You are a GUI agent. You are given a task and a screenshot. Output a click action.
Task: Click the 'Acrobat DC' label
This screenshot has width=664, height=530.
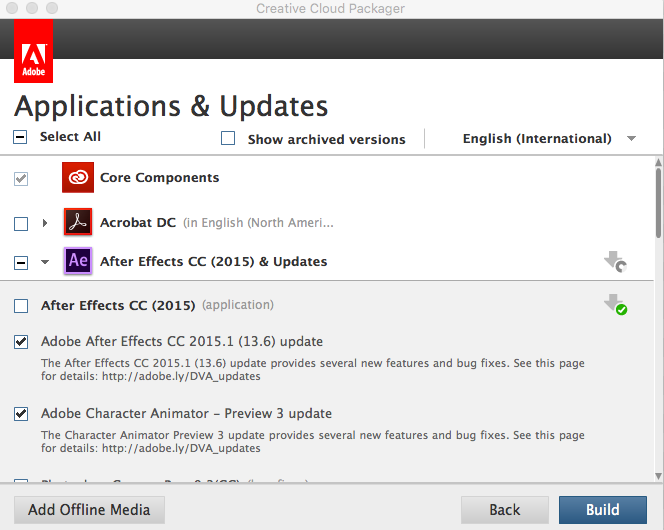[x=138, y=222]
